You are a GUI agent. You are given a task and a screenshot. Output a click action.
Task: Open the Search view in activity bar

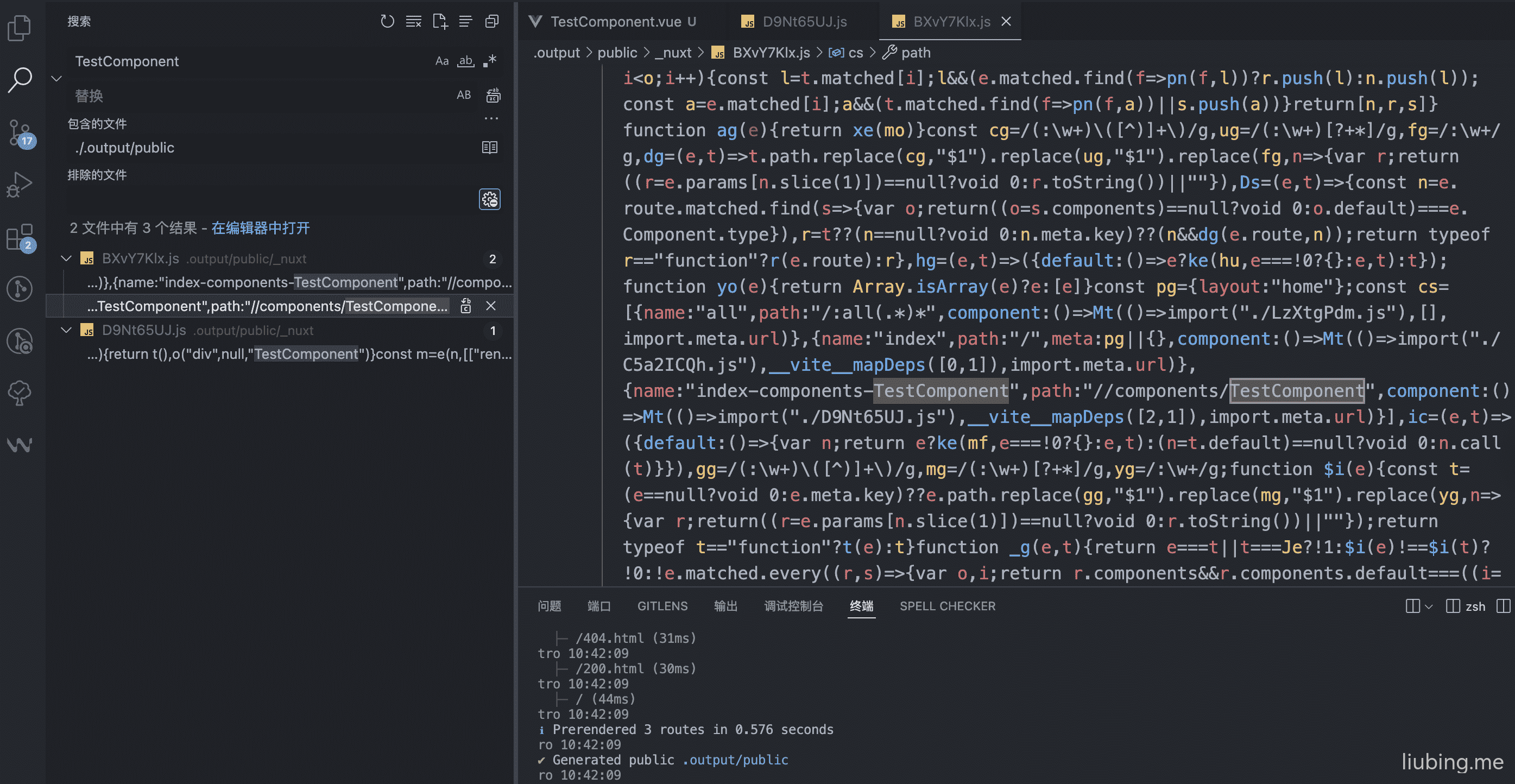[20, 80]
